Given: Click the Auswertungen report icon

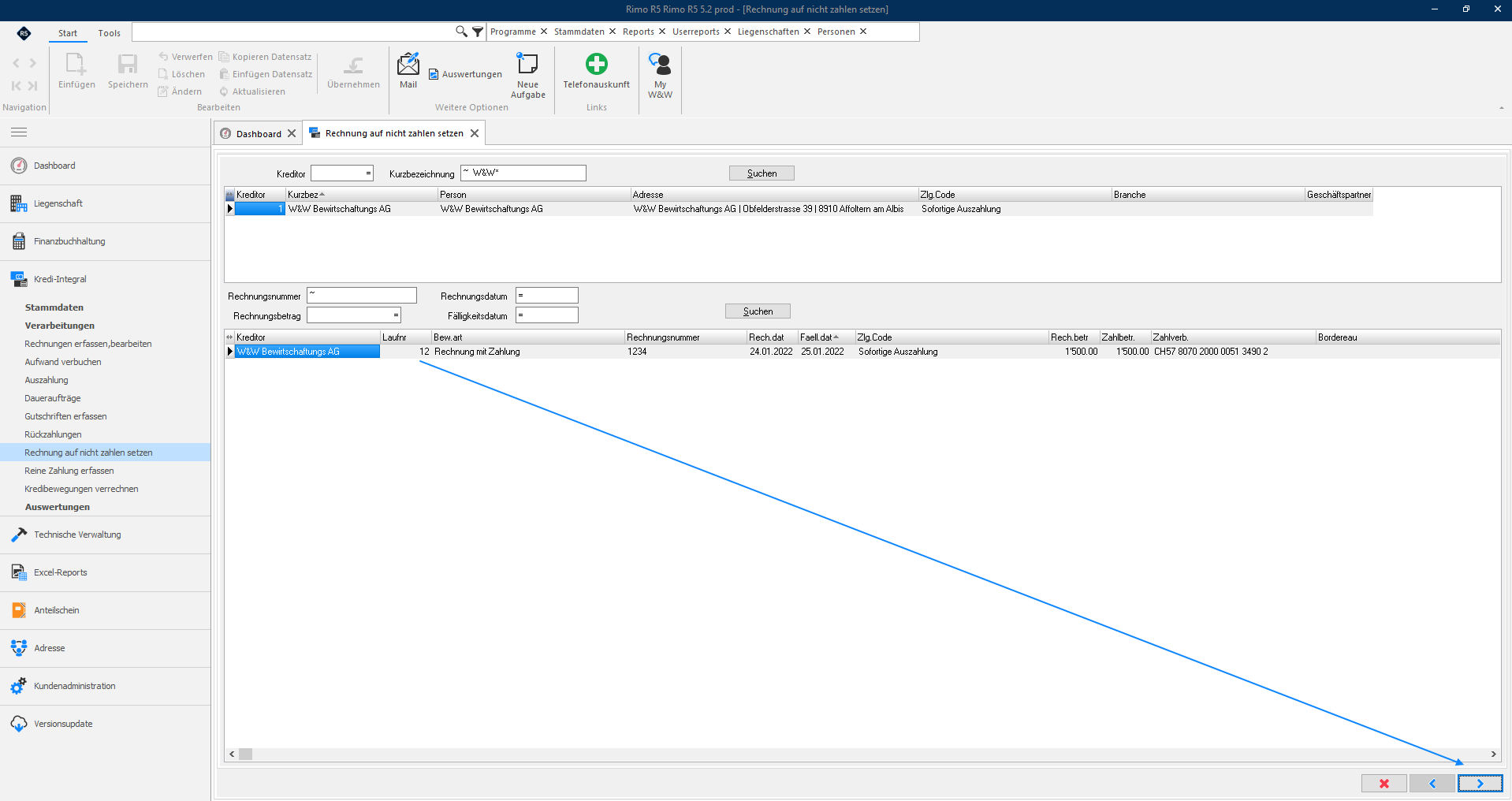Looking at the screenshot, I should pos(434,74).
